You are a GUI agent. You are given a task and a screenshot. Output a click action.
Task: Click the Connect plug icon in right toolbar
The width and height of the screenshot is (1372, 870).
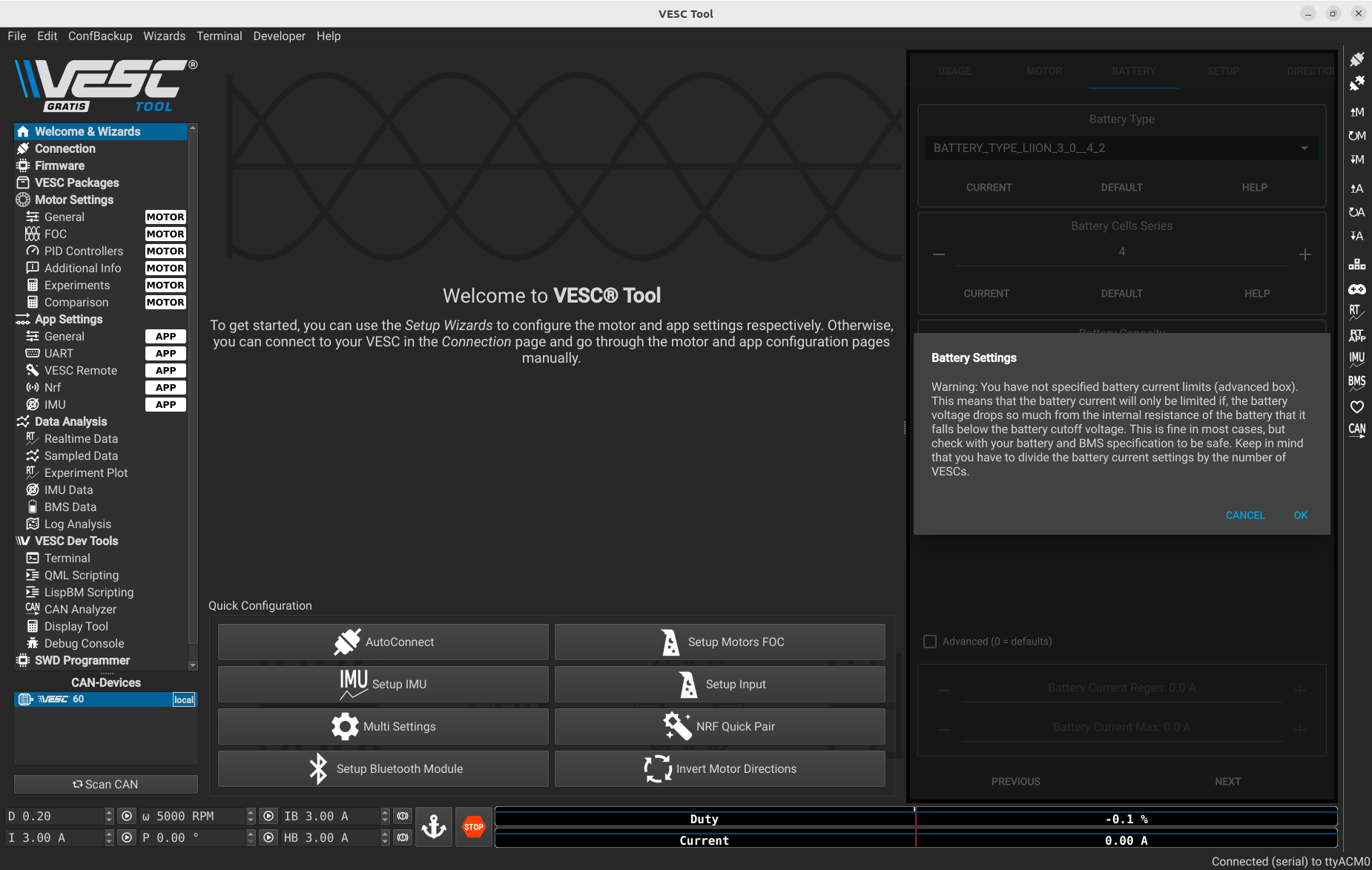tap(1356, 59)
